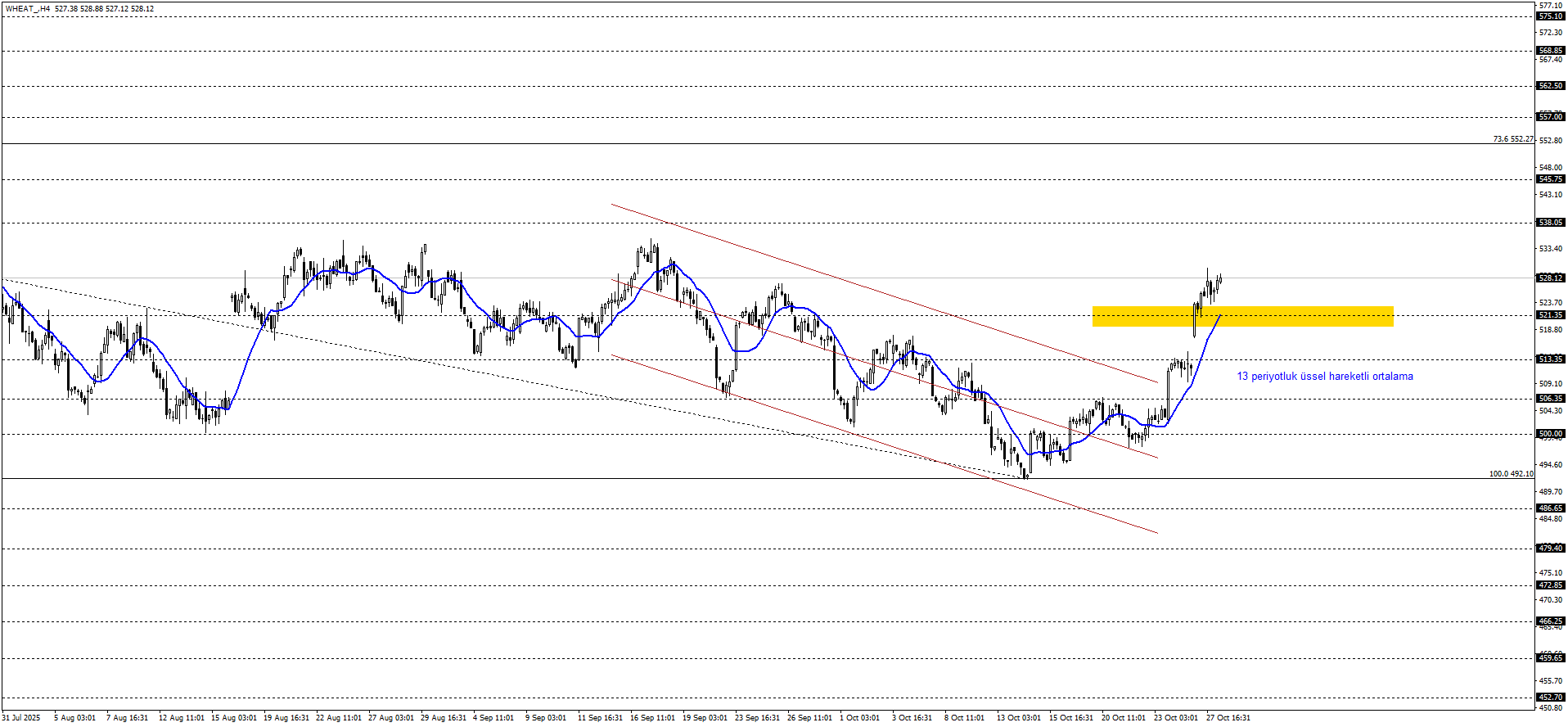Screen dimensions: 1568x727
Task: Click the 452.70 price level tag
Action: pos(1551,698)
